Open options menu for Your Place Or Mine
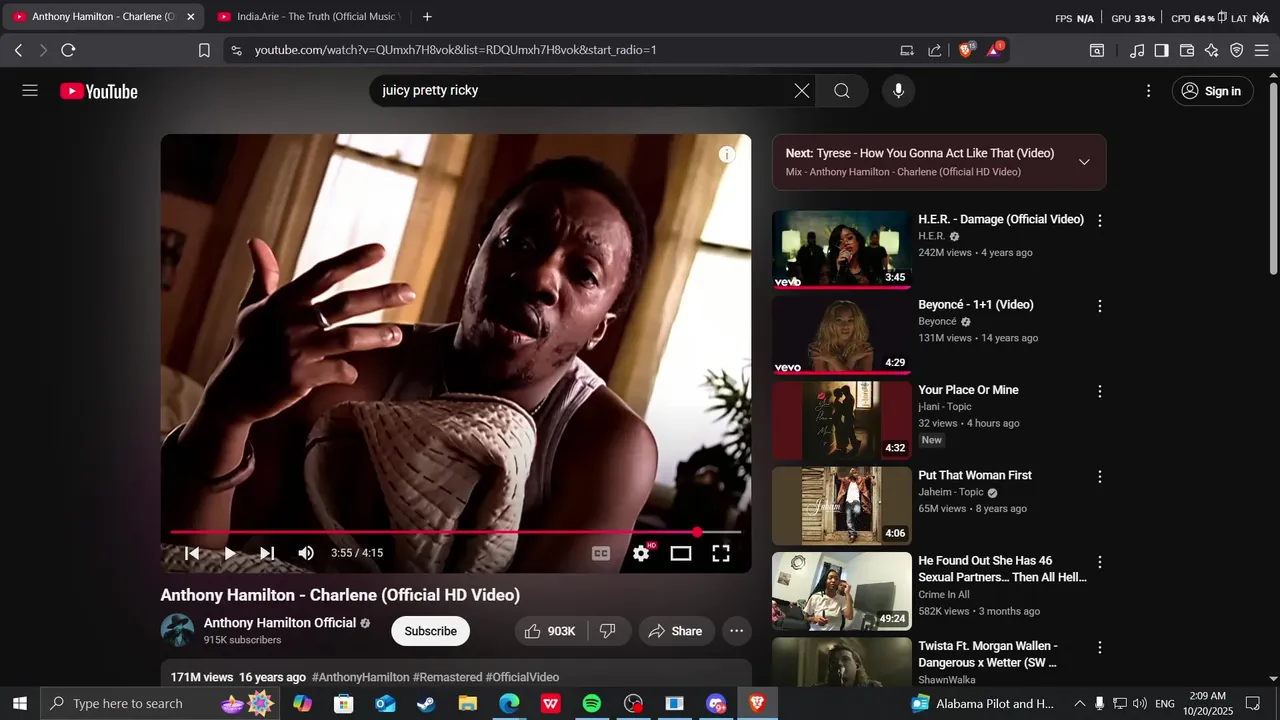Image resolution: width=1280 pixels, height=720 pixels. 1100,391
